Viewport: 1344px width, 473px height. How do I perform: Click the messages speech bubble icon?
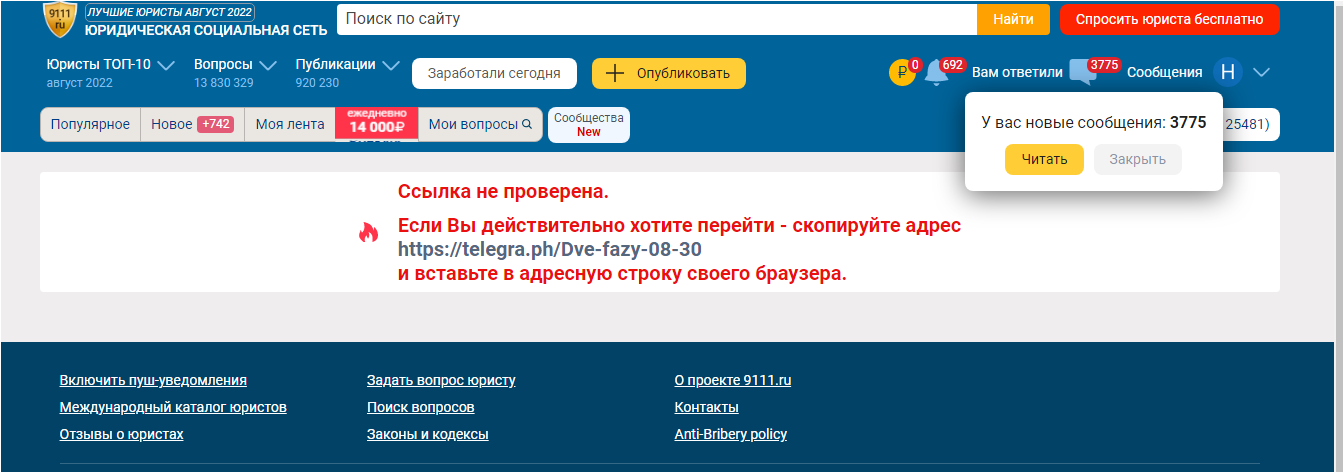point(1083,73)
